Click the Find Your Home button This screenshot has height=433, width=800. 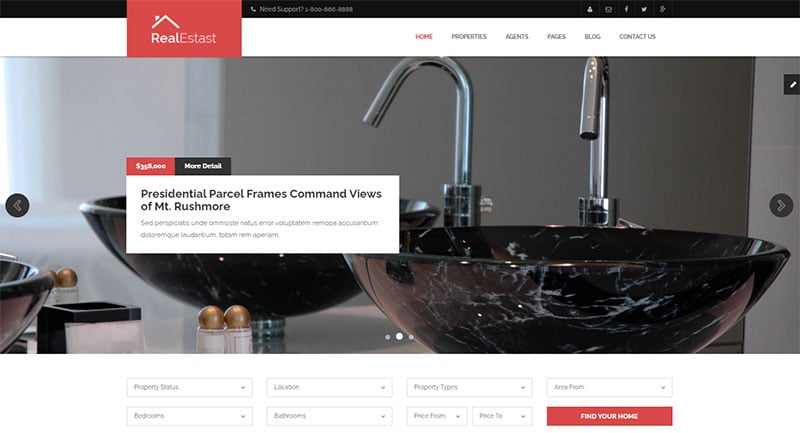pos(609,416)
